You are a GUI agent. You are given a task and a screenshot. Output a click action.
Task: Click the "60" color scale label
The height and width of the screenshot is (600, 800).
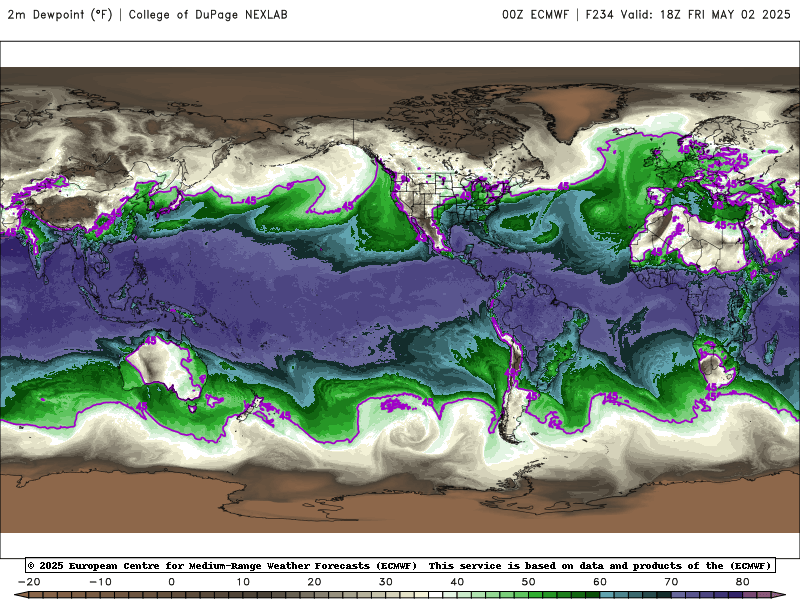[x=600, y=582]
